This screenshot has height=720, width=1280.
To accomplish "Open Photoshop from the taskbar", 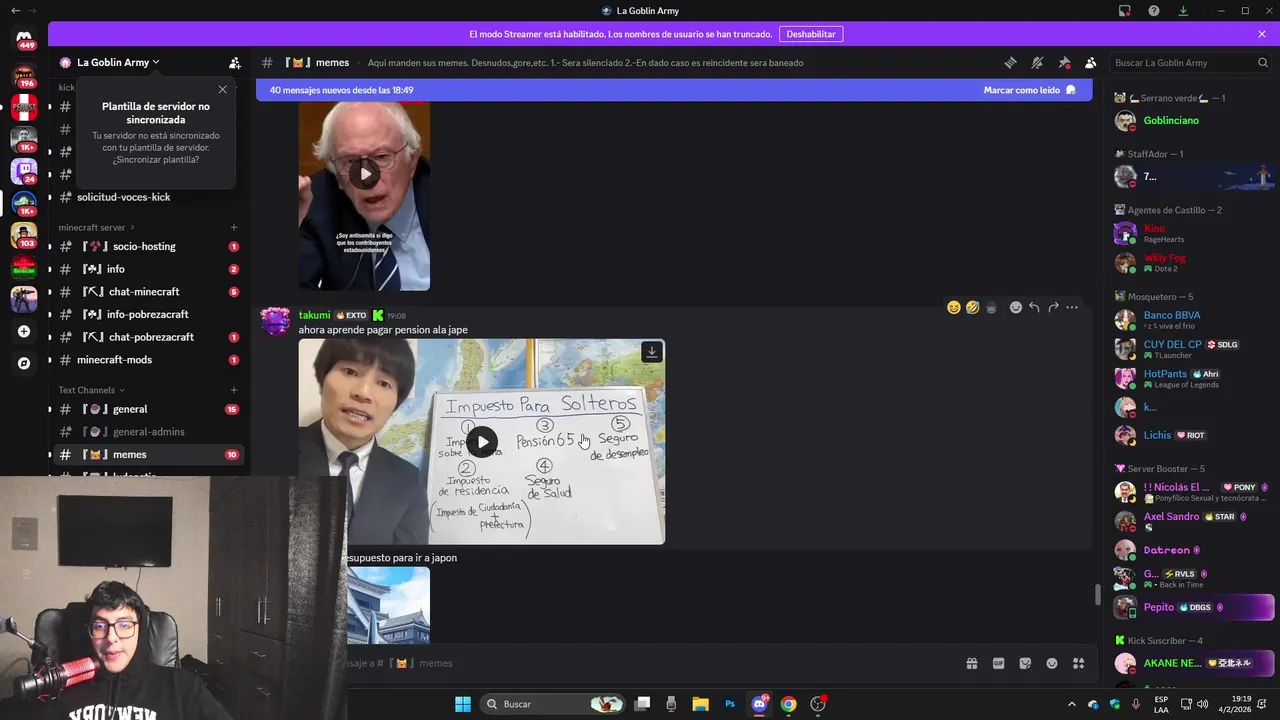I will click(x=730, y=704).
